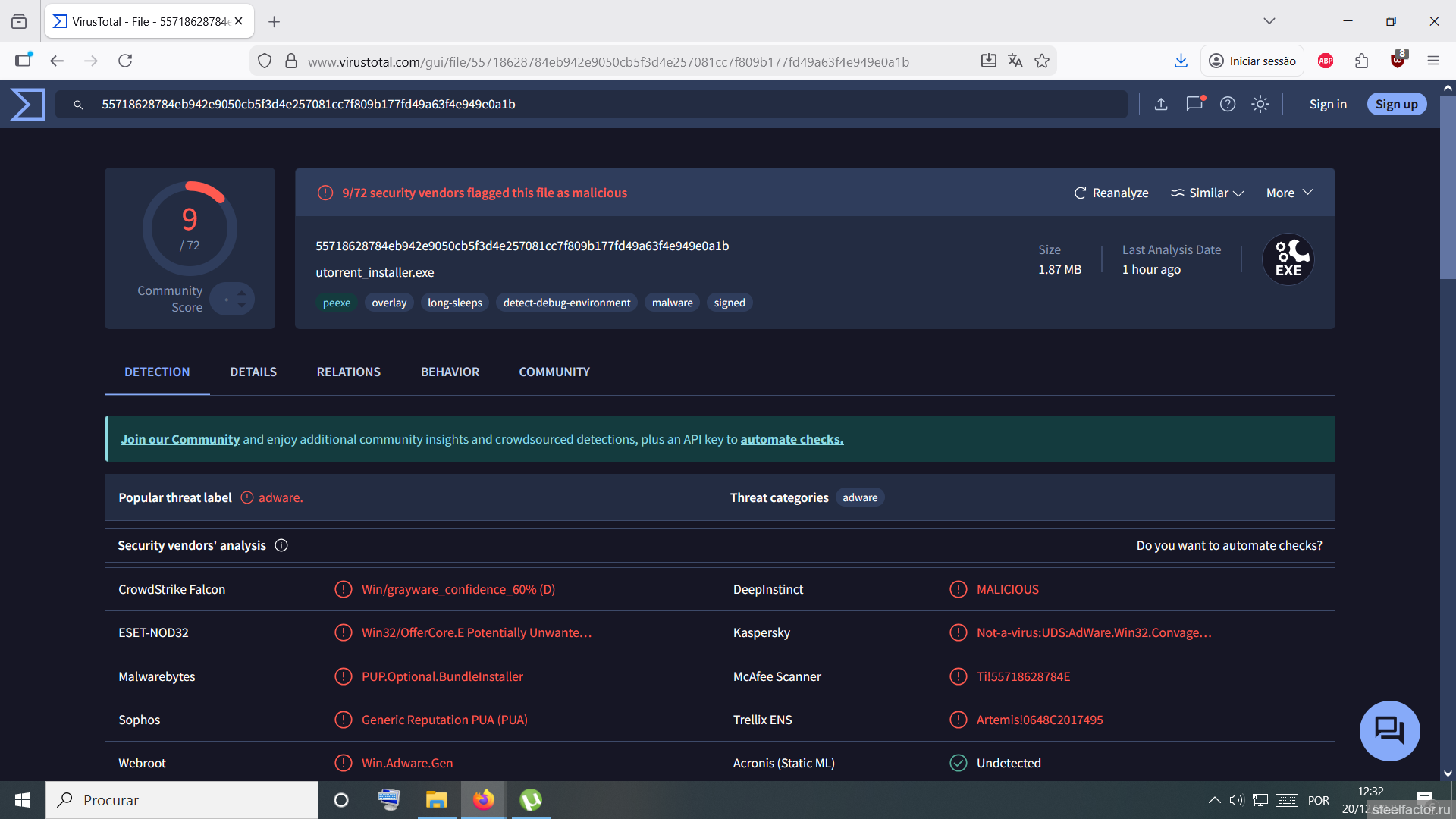Image resolution: width=1456 pixels, height=819 pixels.
Task: Click the help question mark icon
Action: click(x=1227, y=104)
